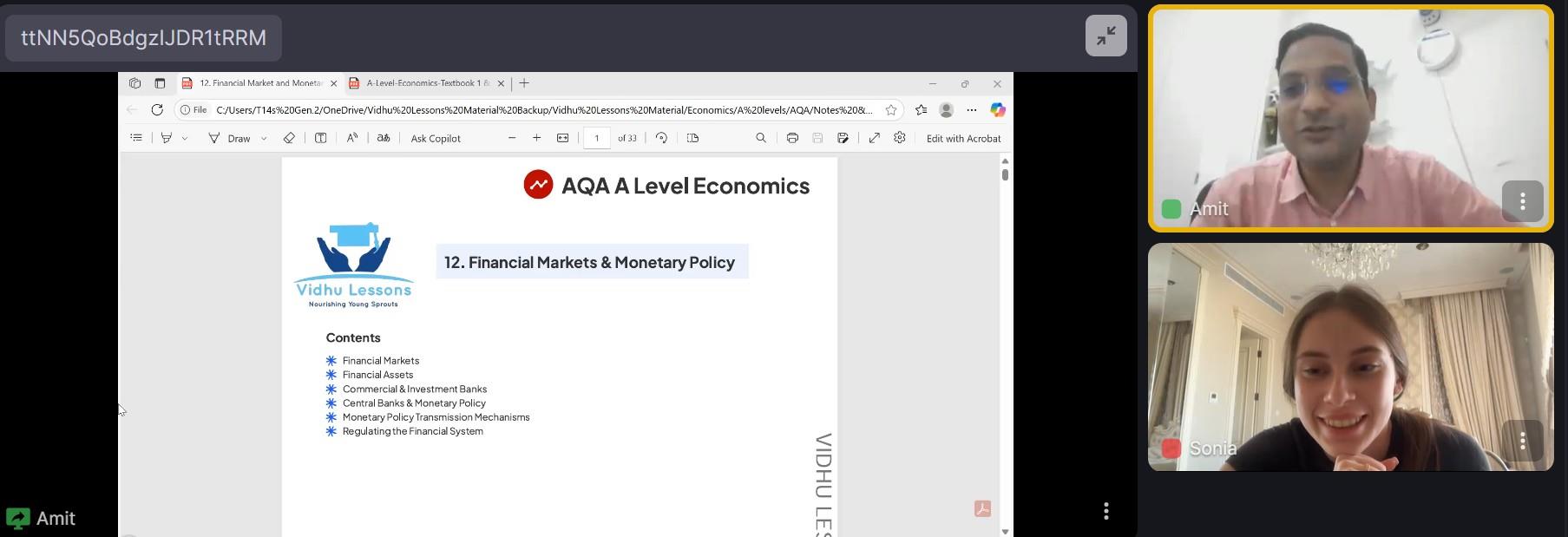The height and width of the screenshot is (537, 1568).
Task: Open Sonia's video tile options menu
Action: pyautogui.click(x=1522, y=442)
